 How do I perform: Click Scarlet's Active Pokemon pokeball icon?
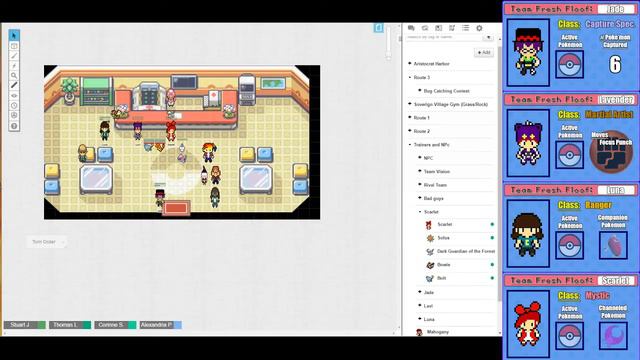pos(569,336)
